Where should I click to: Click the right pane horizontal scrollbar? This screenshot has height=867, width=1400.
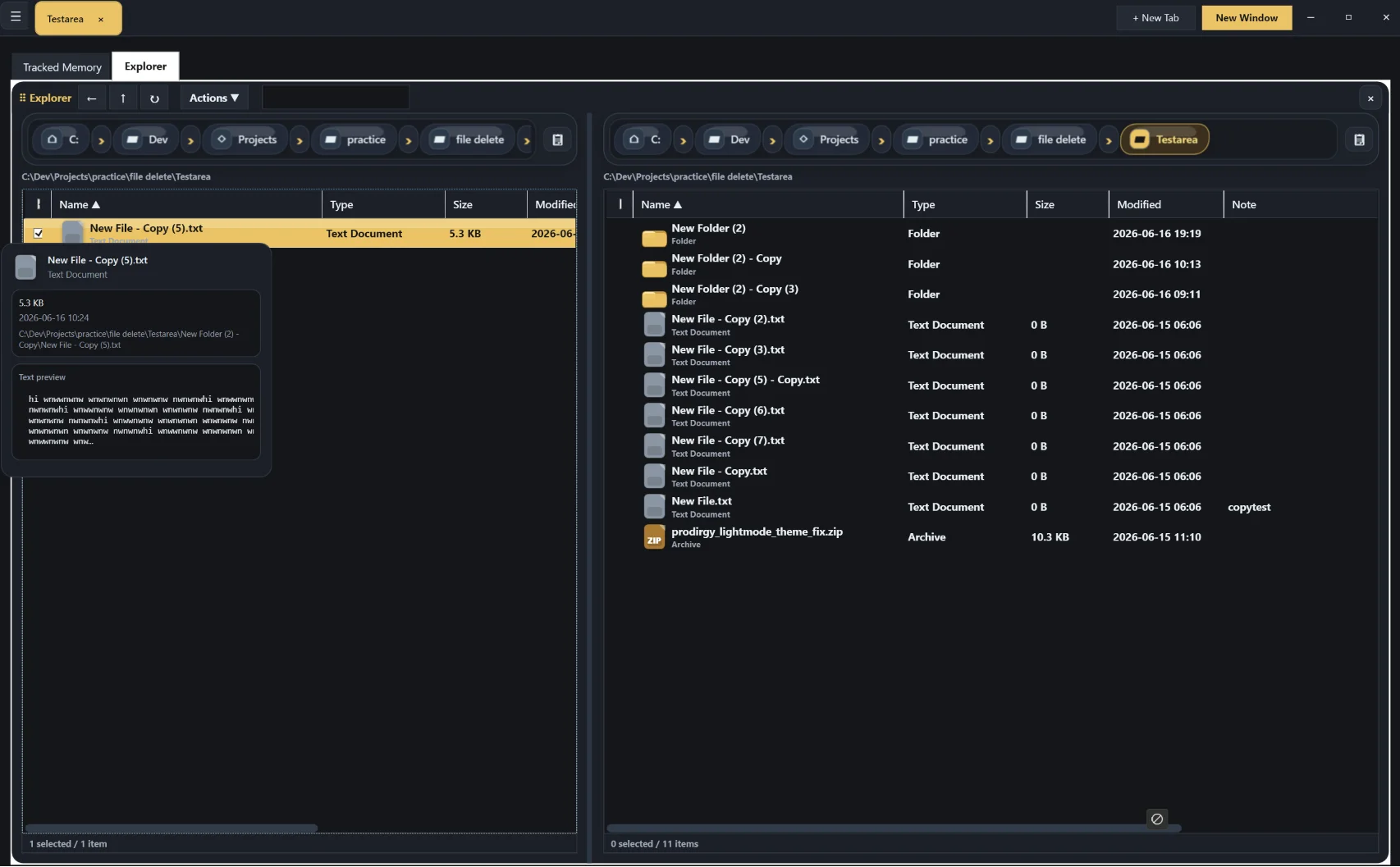coord(894,828)
